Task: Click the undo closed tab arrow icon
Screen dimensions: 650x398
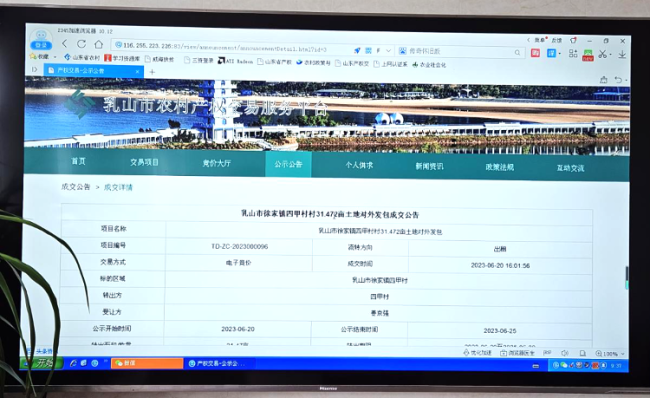Action: click(618, 80)
